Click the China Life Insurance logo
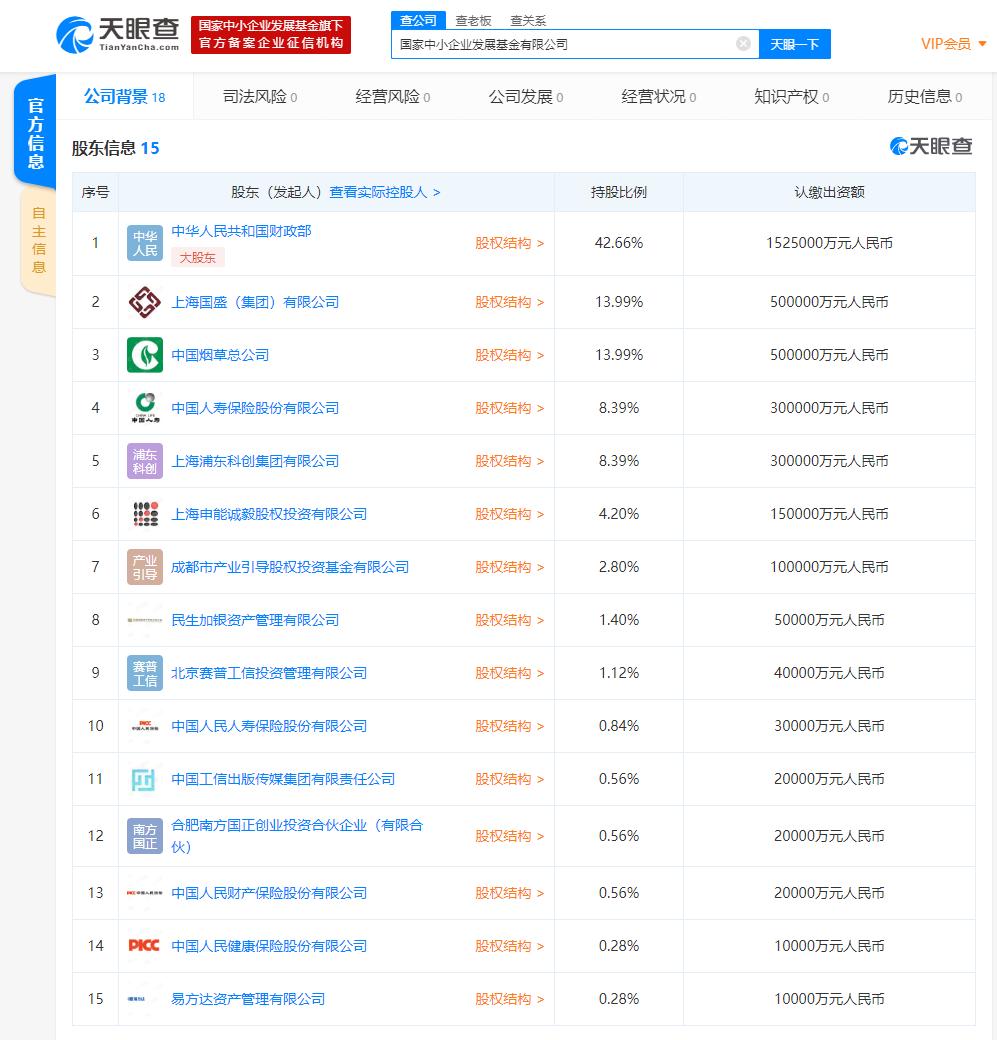Viewport: 997px width, 1040px height. (145, 408)
